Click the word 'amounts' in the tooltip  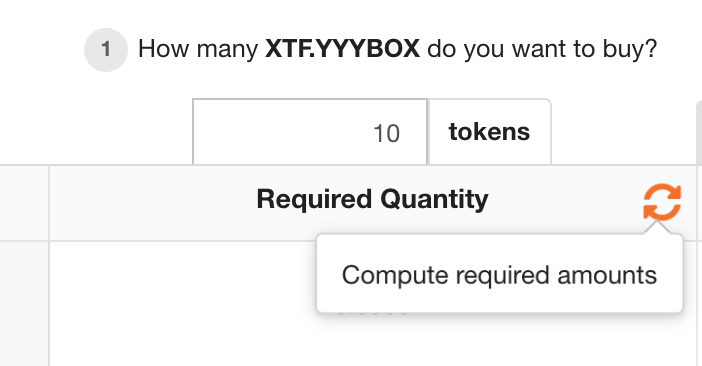tap(607, 275)
